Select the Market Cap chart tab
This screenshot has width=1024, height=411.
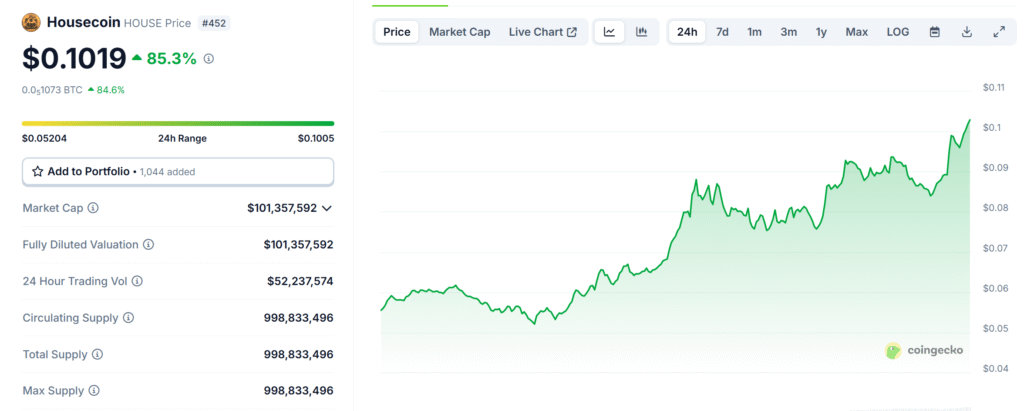pyautogui.click(x=459, y=32)
